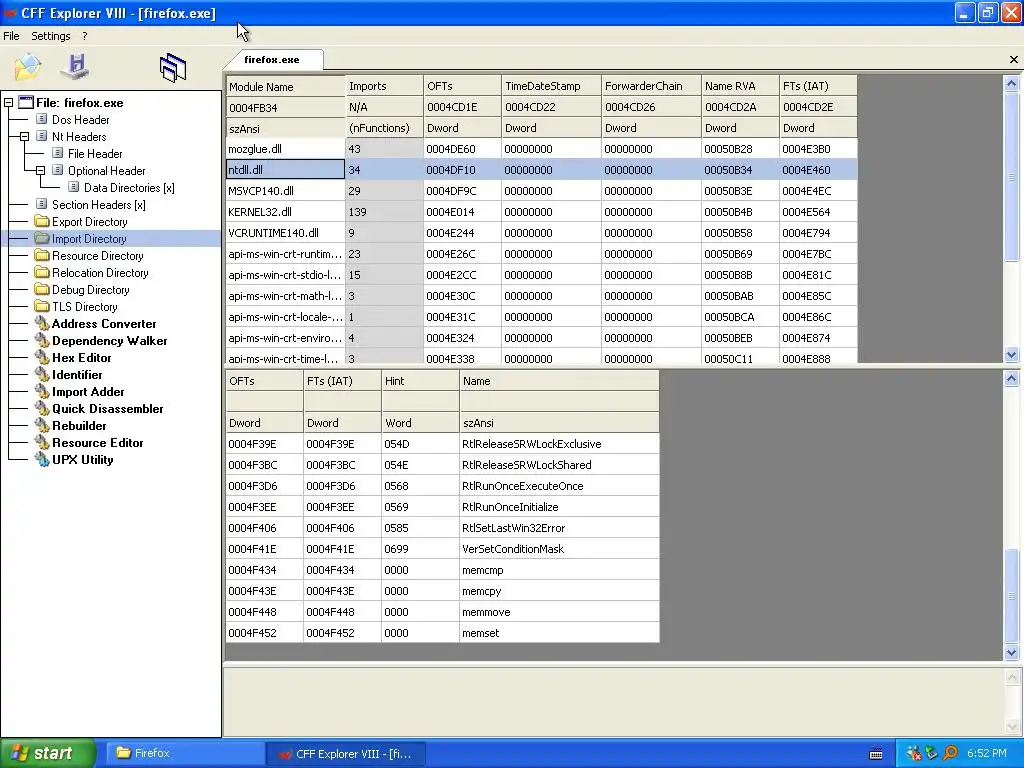Click the Resource Editor tool icon
This screenshot has width=1024, height=768.
point(42,442)
